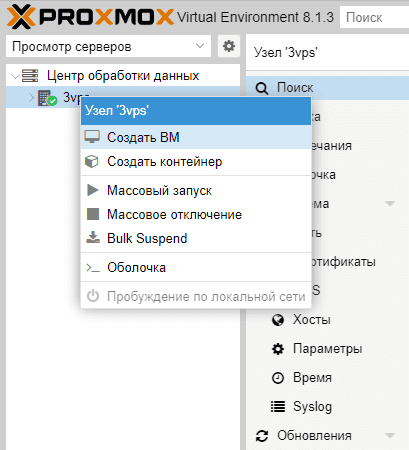
Task: Open the Параметры section
Action: click(328, 349)
